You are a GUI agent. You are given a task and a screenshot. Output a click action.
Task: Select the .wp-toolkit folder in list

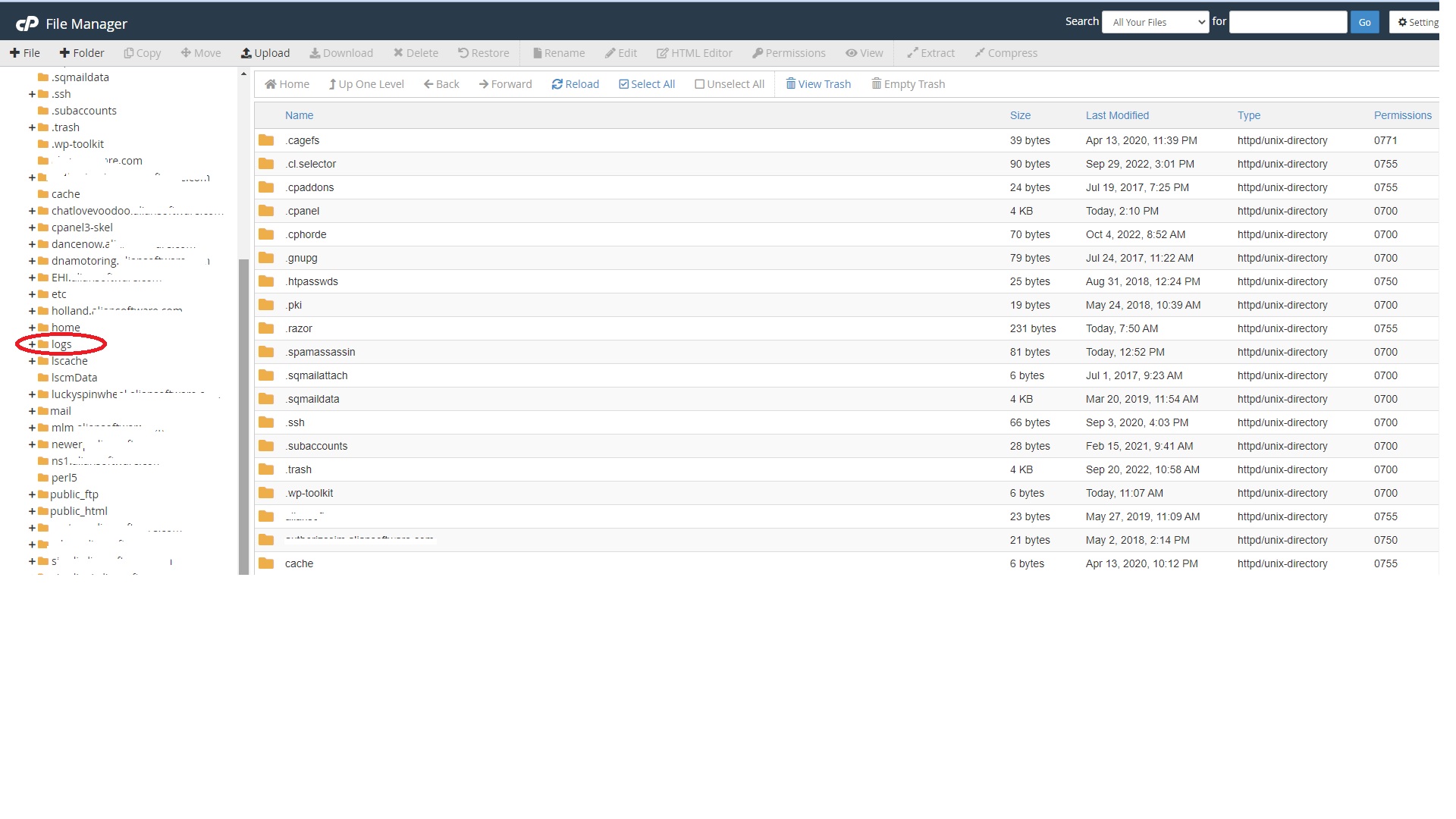point(846,493)
